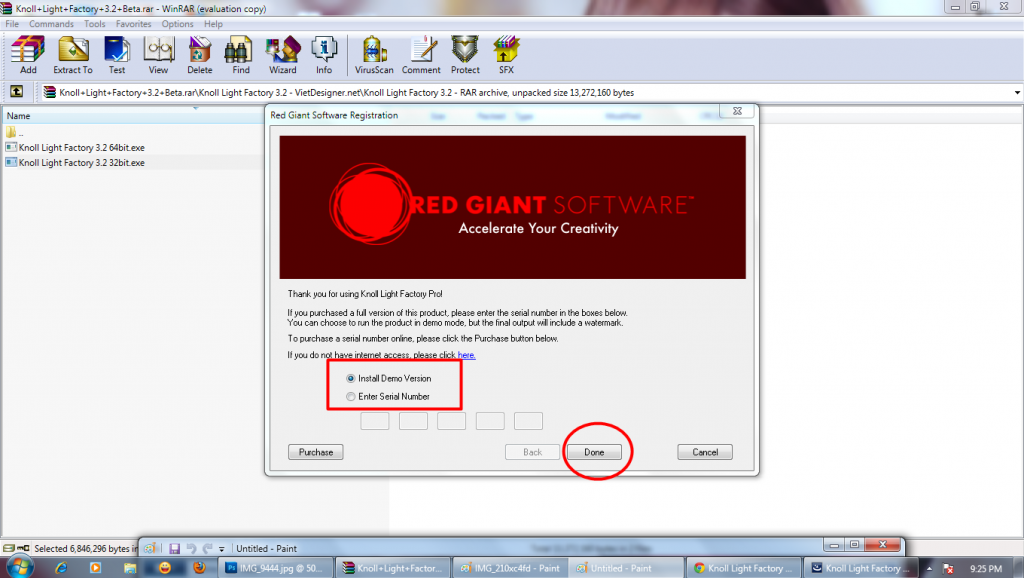Viewport: 1024px width, 578px height.
Task: Click the fourth serial number box
Action: click(490, 421)
